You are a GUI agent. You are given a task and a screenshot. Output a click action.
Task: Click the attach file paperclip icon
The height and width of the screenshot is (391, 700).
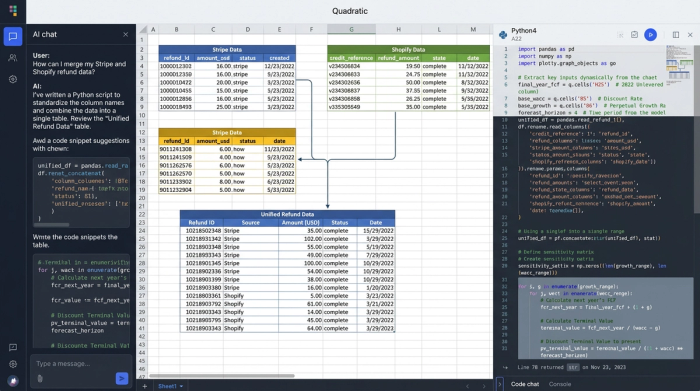[40, 379]
